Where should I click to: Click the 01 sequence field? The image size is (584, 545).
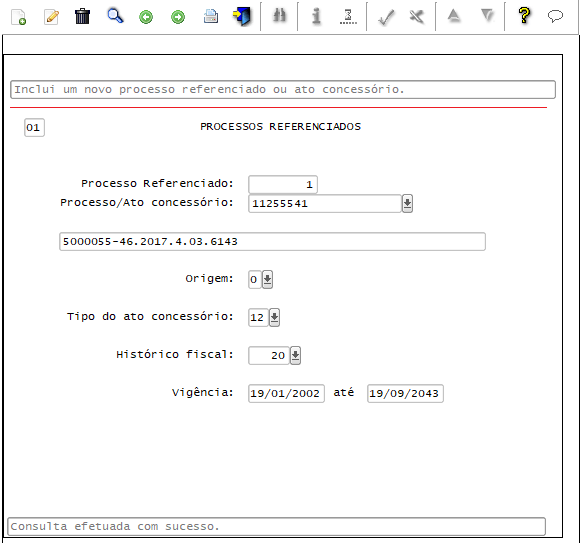[x=34, y=128]
